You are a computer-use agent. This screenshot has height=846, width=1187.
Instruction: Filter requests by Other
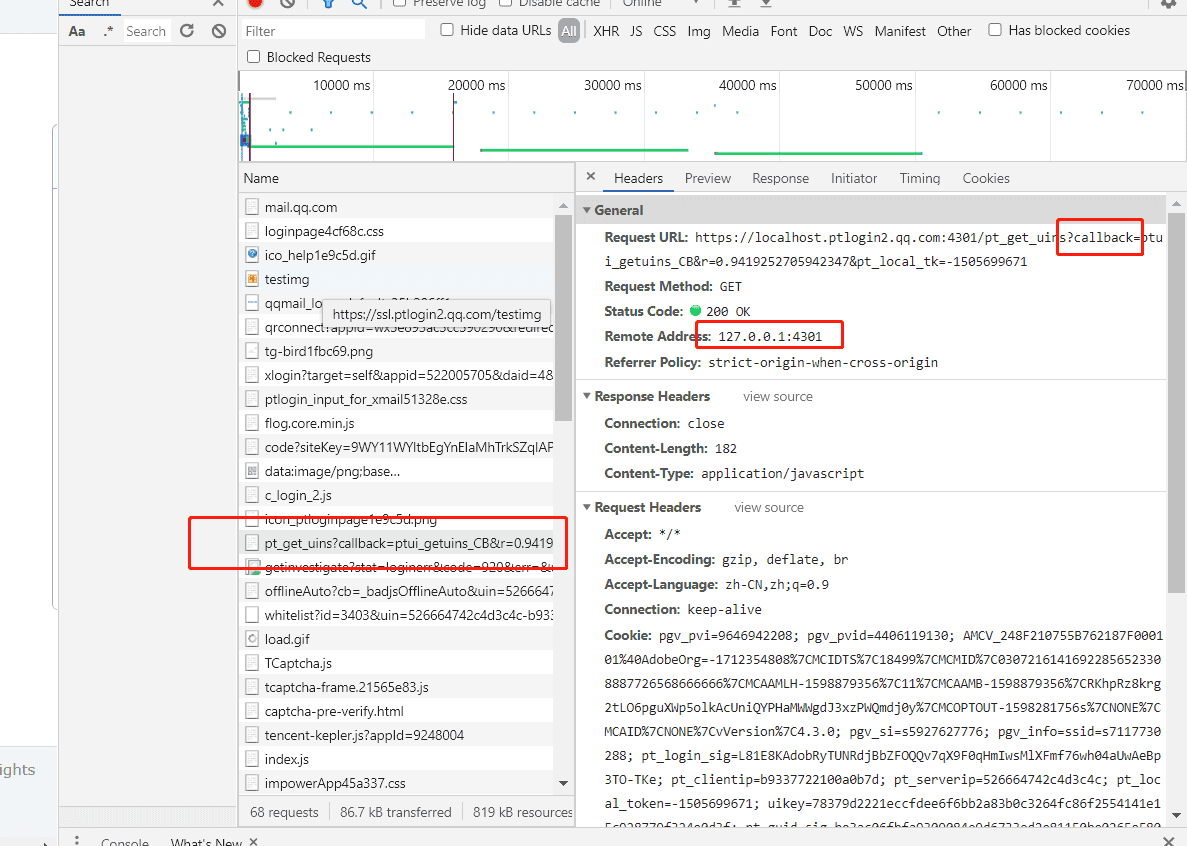pos(954,31)
